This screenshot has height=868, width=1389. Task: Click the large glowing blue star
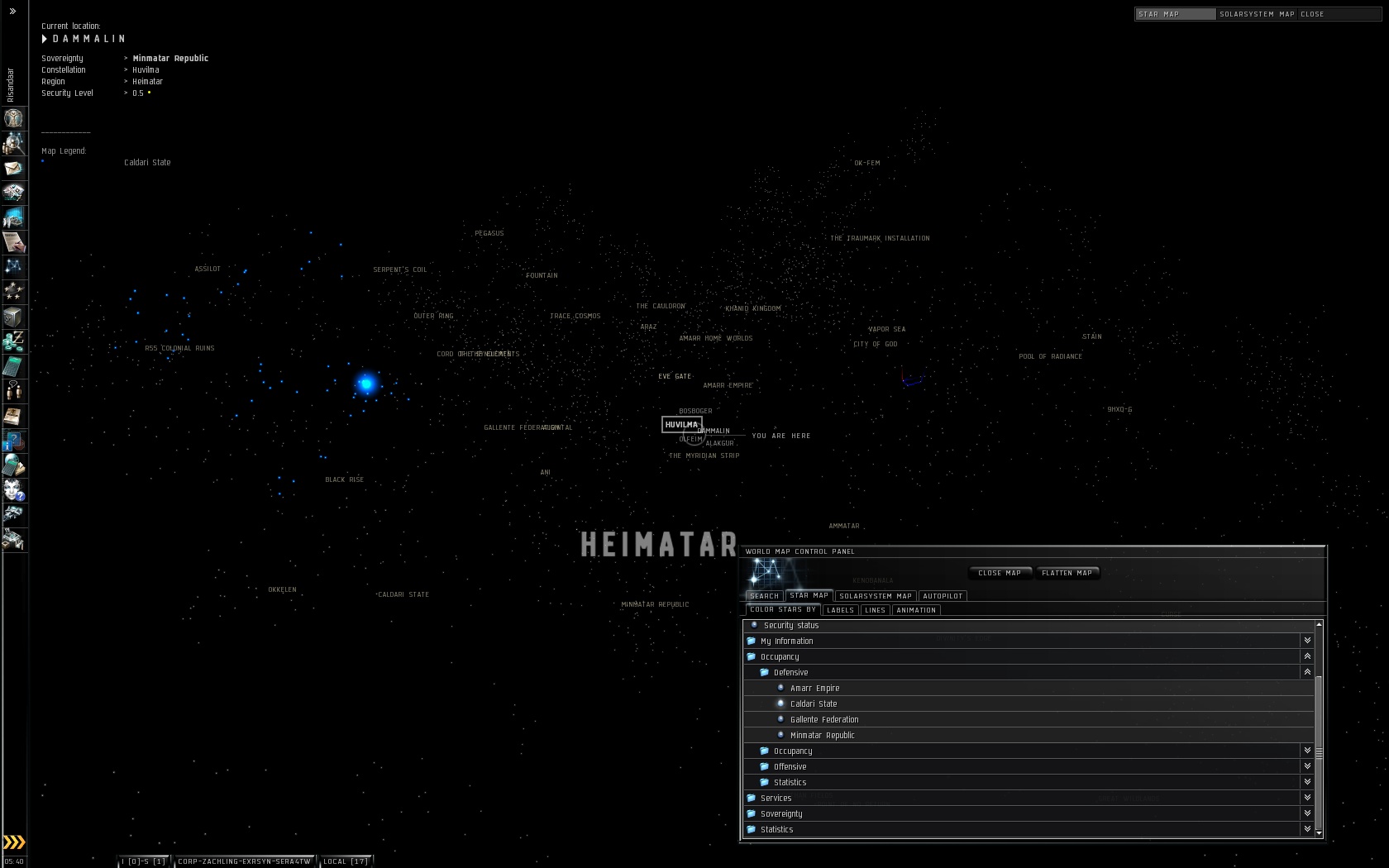coord(366,384)
